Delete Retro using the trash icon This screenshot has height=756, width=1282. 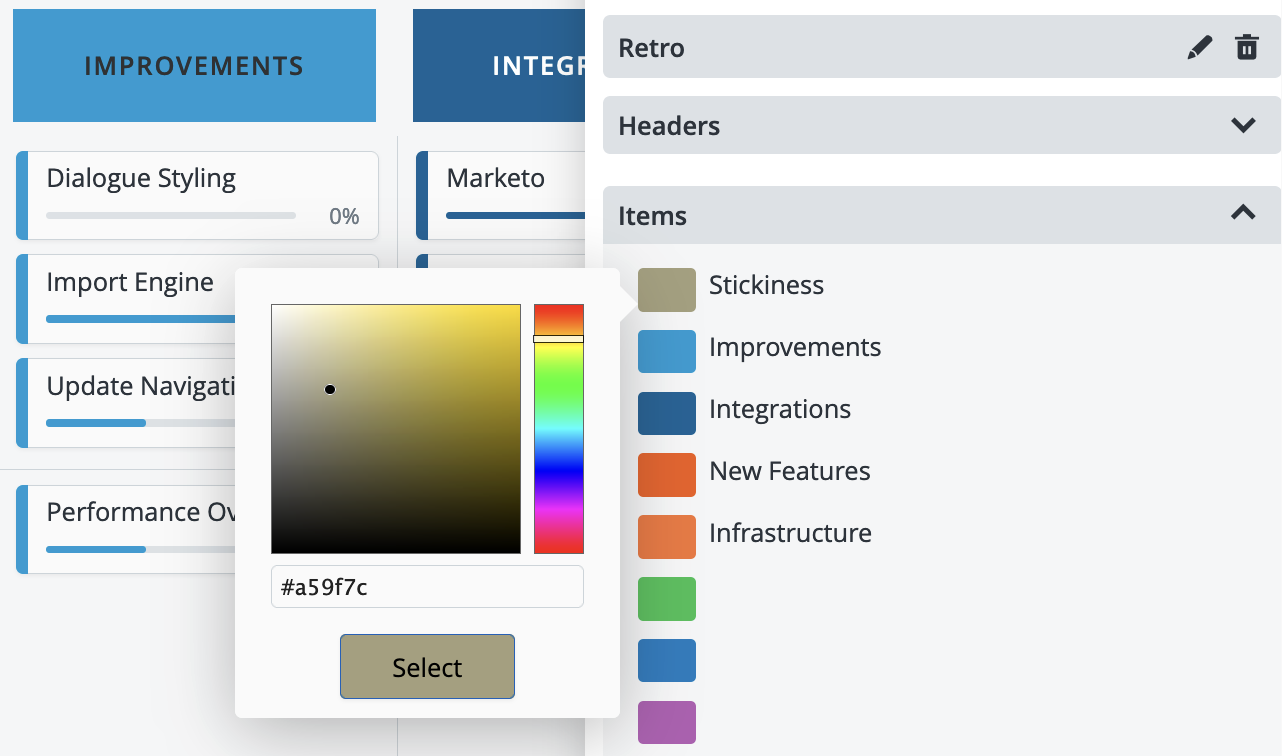[x=1246, y=48]
